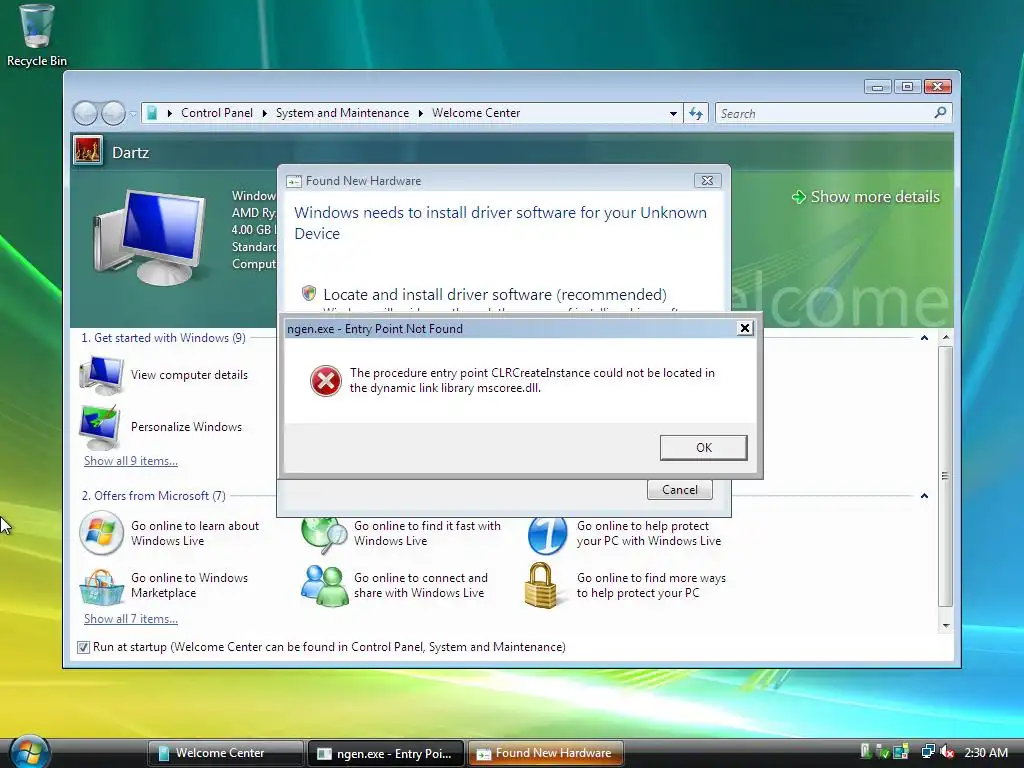Screen dimensions: 1024x768
Task: Select Locate and install driver software option
Action: [494, 295]
